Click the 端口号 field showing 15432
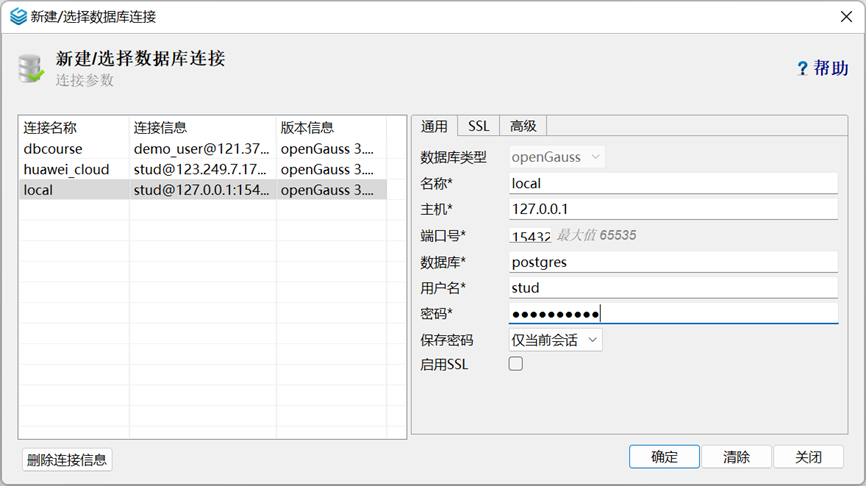 530,236
